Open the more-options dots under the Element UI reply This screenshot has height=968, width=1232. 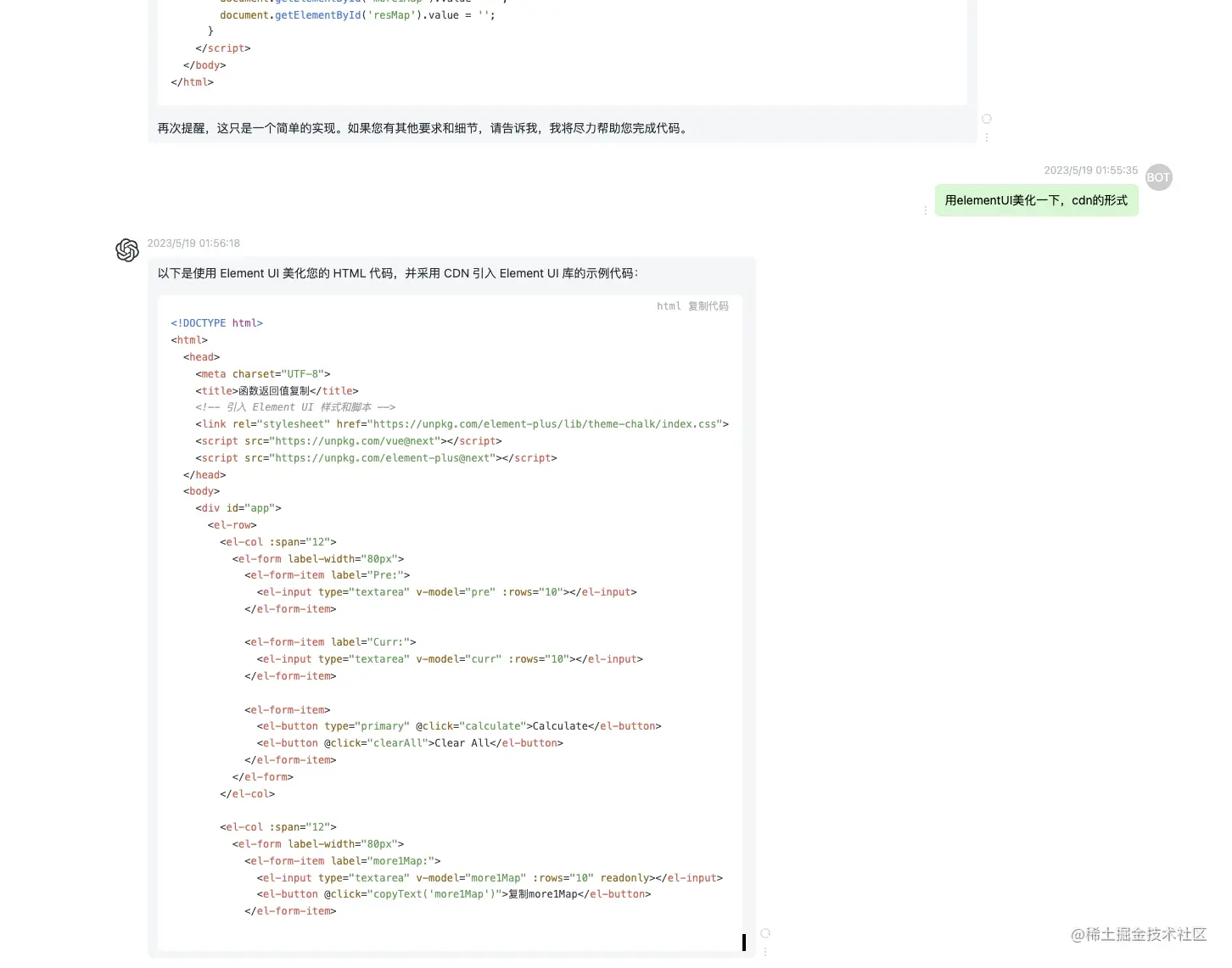click(765, 952)
